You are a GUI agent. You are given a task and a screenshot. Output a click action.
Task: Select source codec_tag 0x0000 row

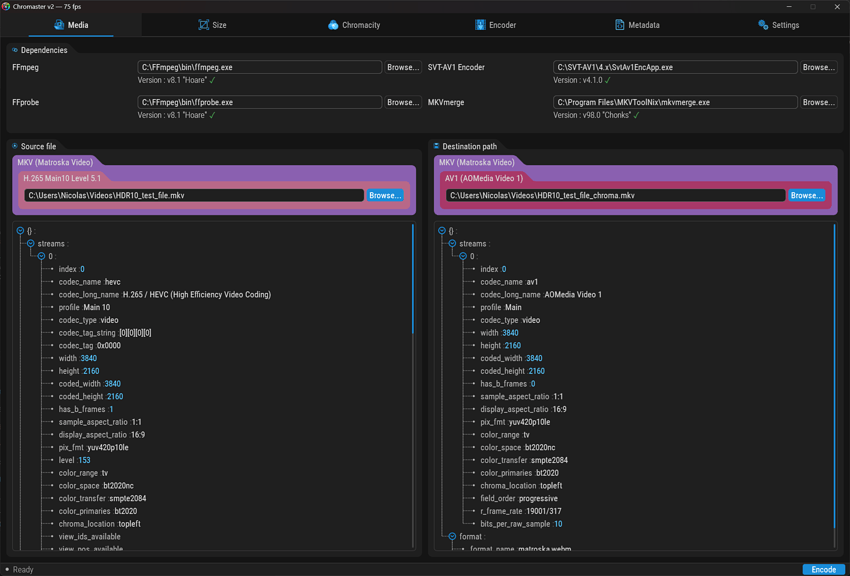click(89, 345)
